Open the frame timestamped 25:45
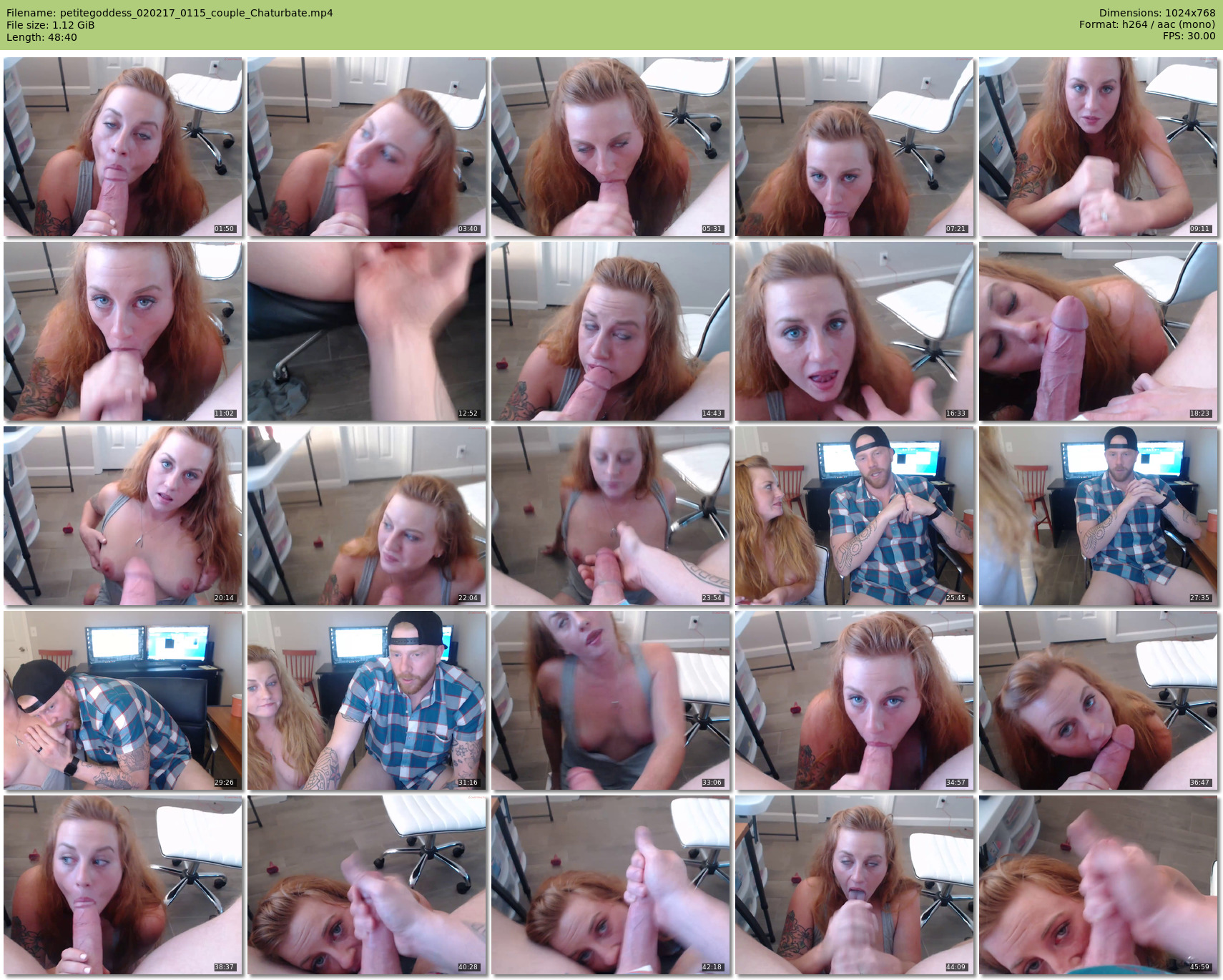 (855, 516)
